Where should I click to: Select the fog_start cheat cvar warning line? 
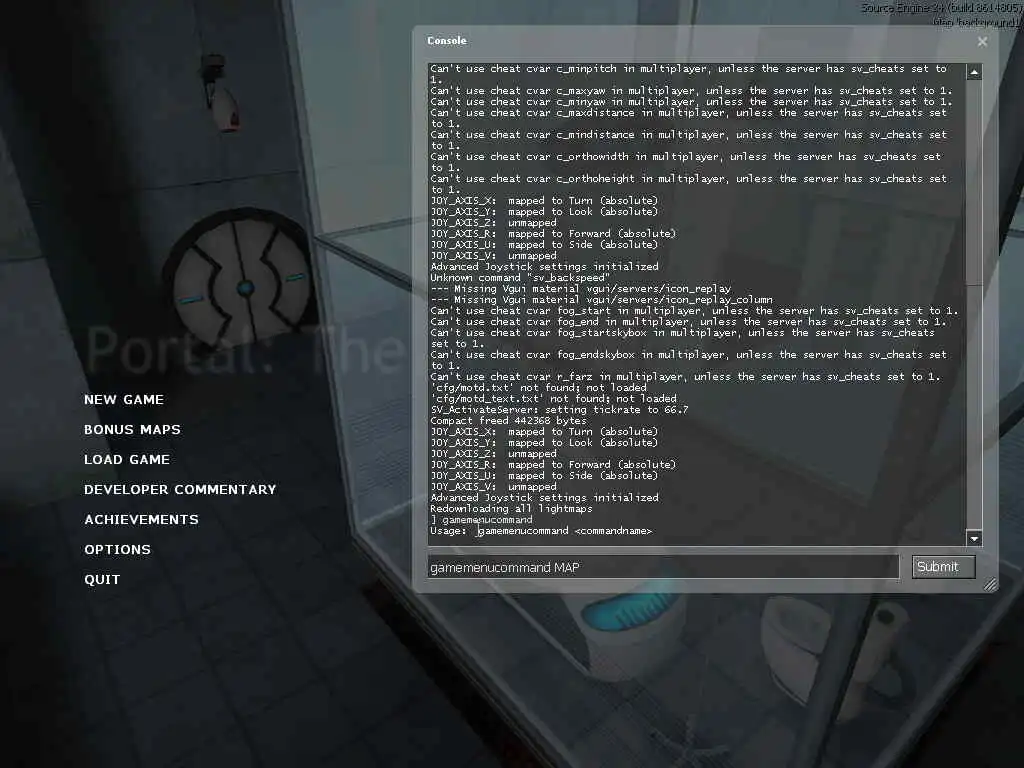(694, 310)
